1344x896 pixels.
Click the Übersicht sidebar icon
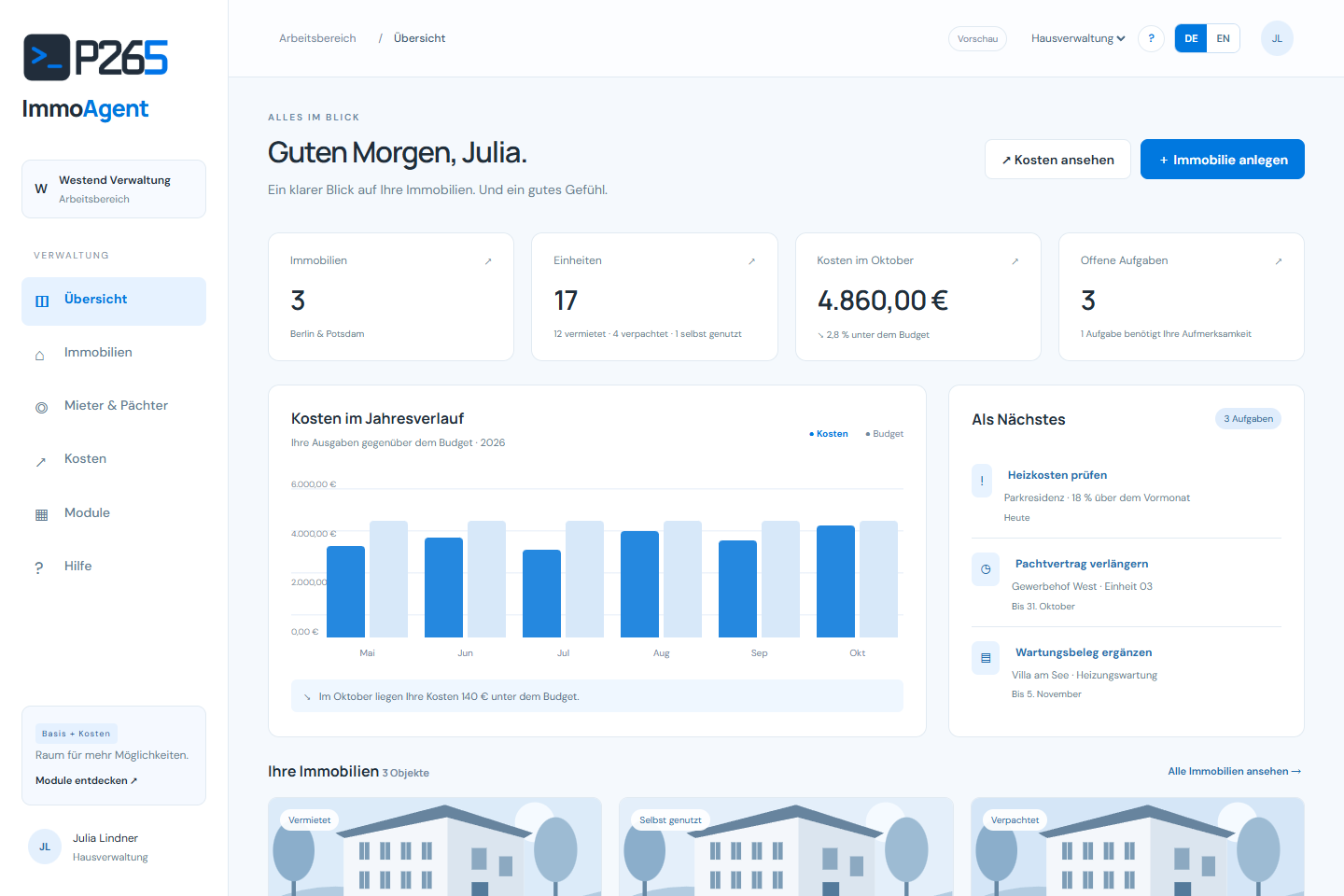tap(42, 301)
